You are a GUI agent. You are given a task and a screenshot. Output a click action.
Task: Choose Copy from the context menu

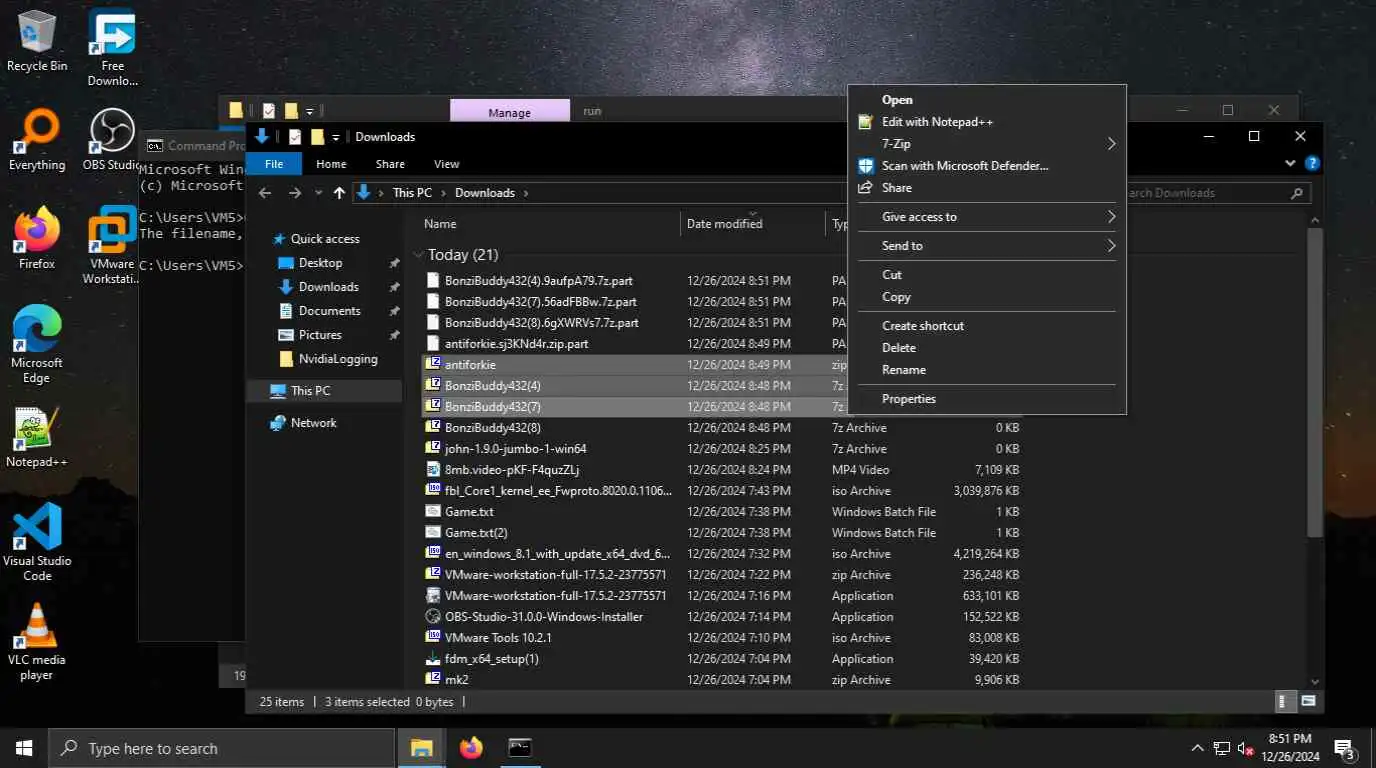pos(987,297)
